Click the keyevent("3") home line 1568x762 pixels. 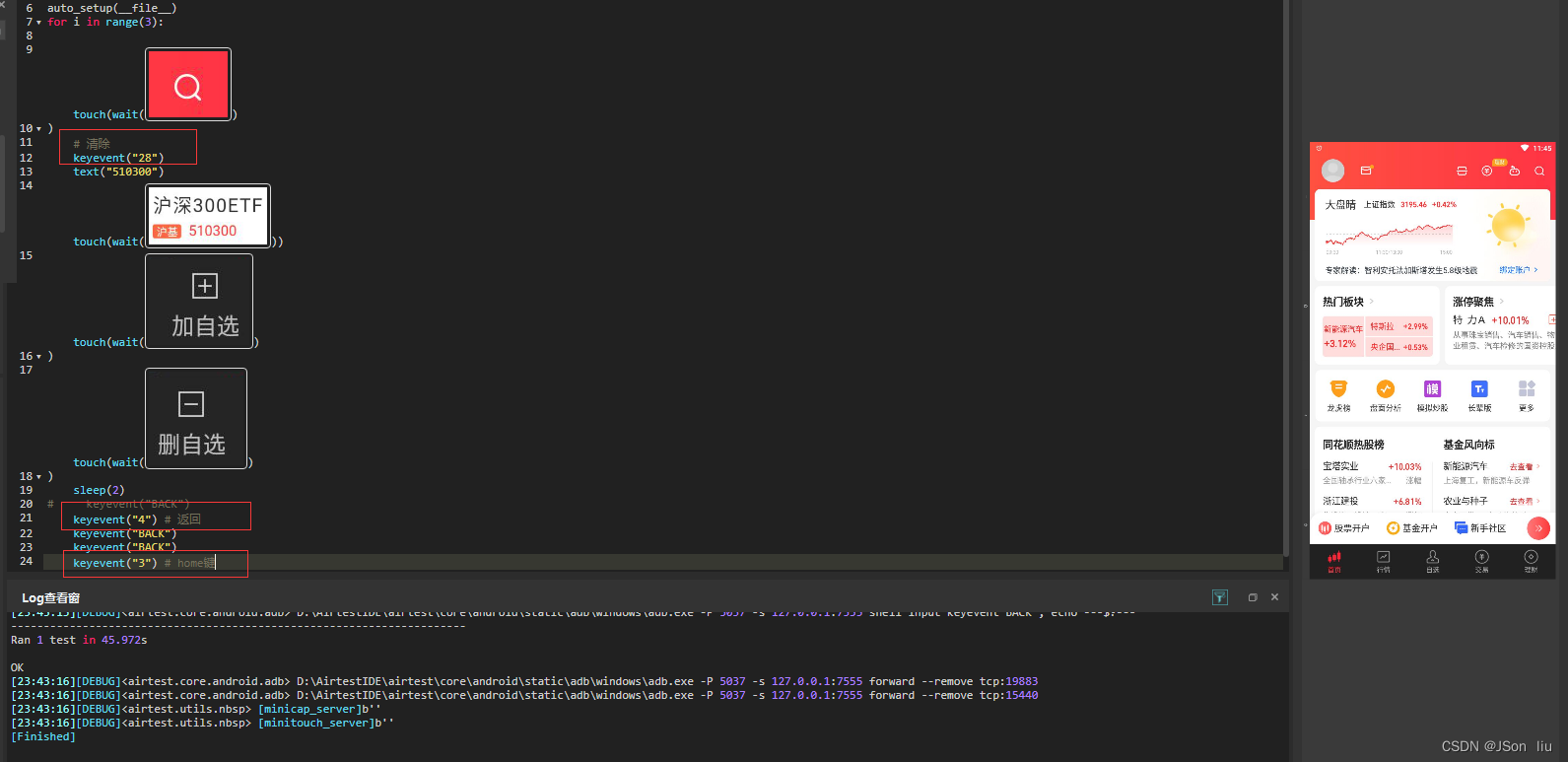(x=144, y=563)
